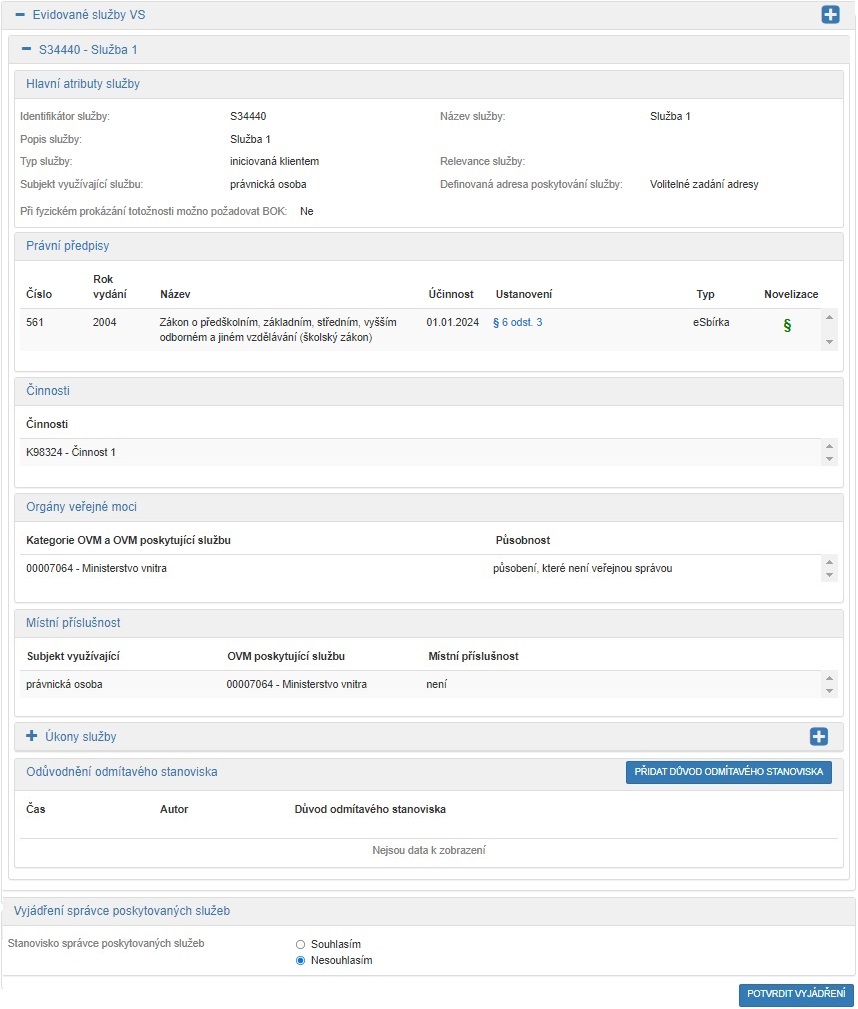
Task: Click the plus icon on the Úkony služby row
Action: tap(819, 737)
